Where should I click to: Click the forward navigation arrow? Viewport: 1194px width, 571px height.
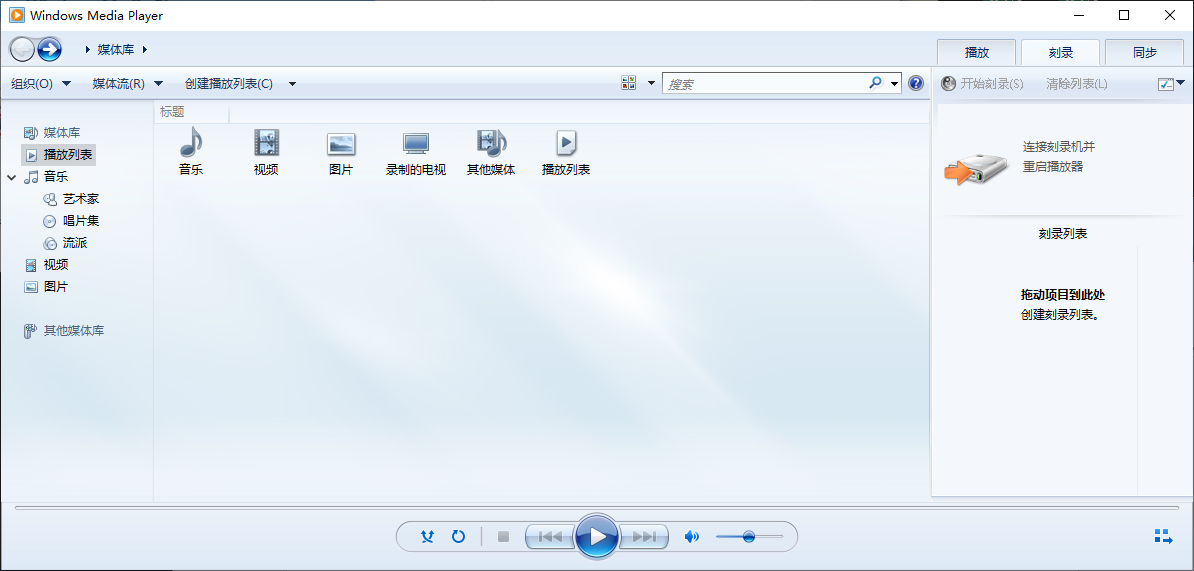(x=49, y=49)
